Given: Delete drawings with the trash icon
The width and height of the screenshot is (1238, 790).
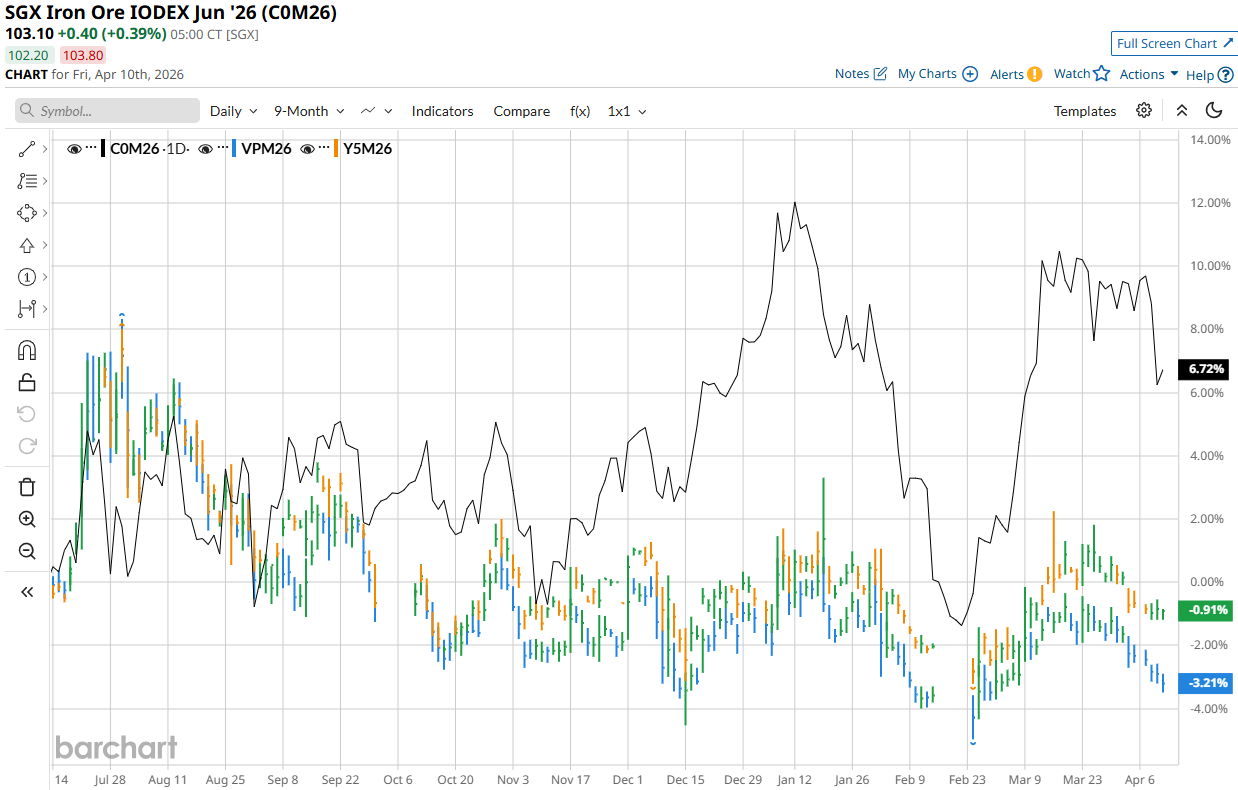Looking at the screenshot, I should [27, 487].
